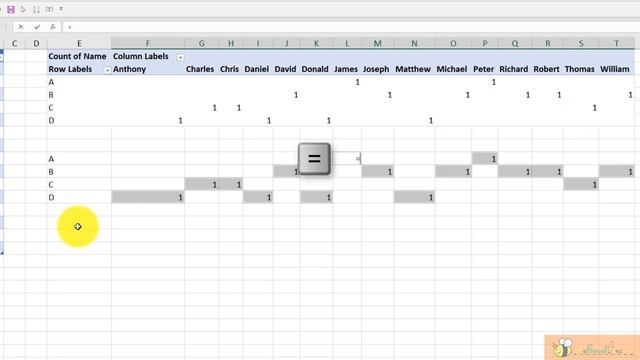Click the pointer arrow icon next to Save
Viewport: 640px width, 360px height.
(x=23, y=9)
